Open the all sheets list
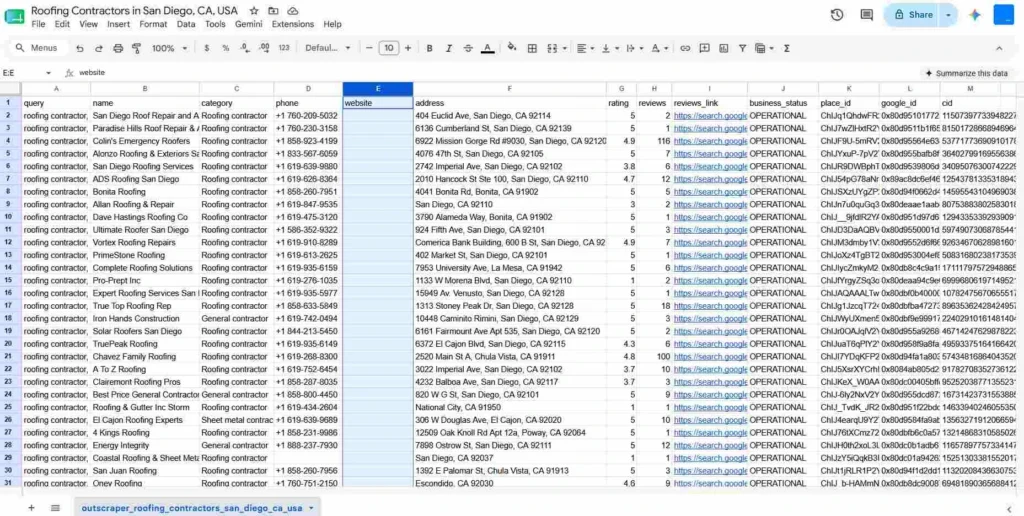Screen dimensions: 1024x516 [x=56, y=508]
